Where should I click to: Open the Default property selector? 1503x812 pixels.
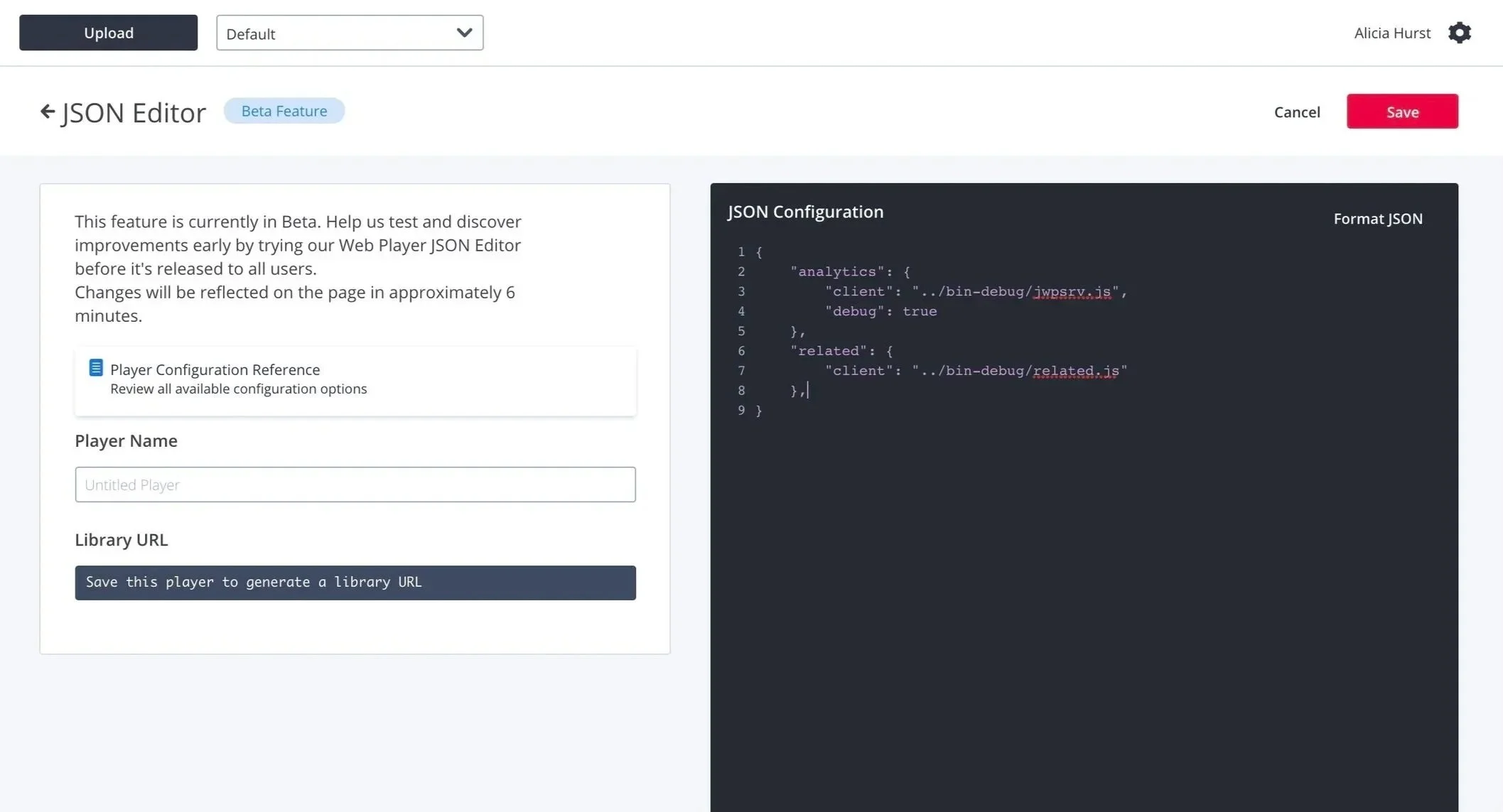tap(340, 33)
